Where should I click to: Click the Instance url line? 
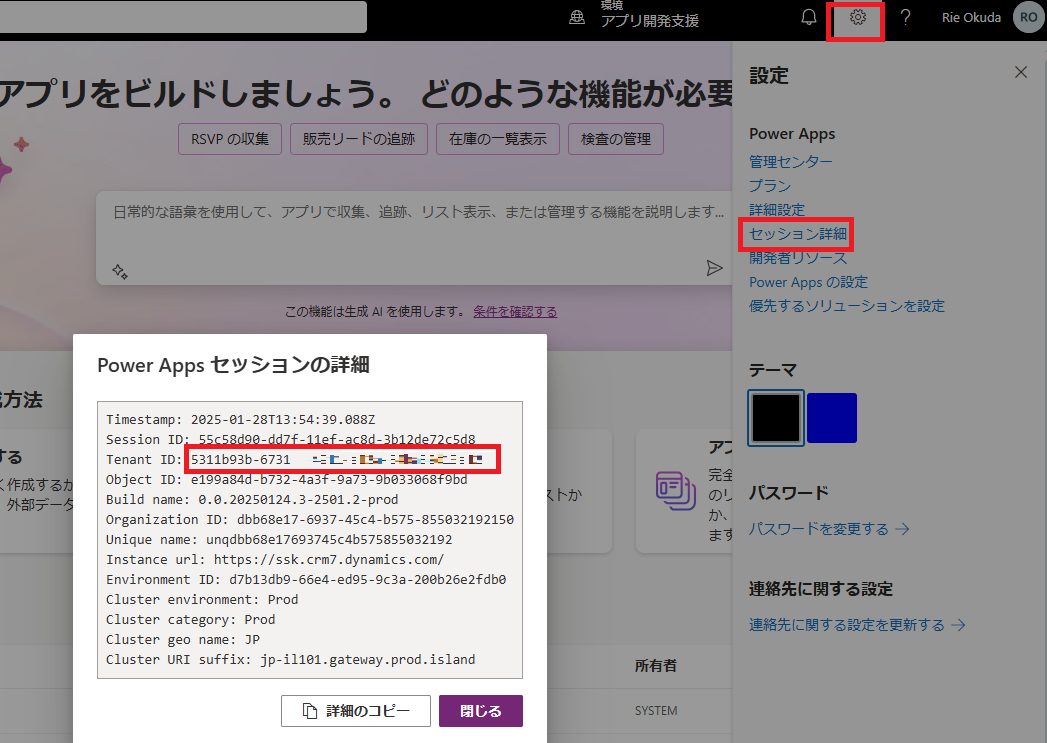tap(275, 560)
